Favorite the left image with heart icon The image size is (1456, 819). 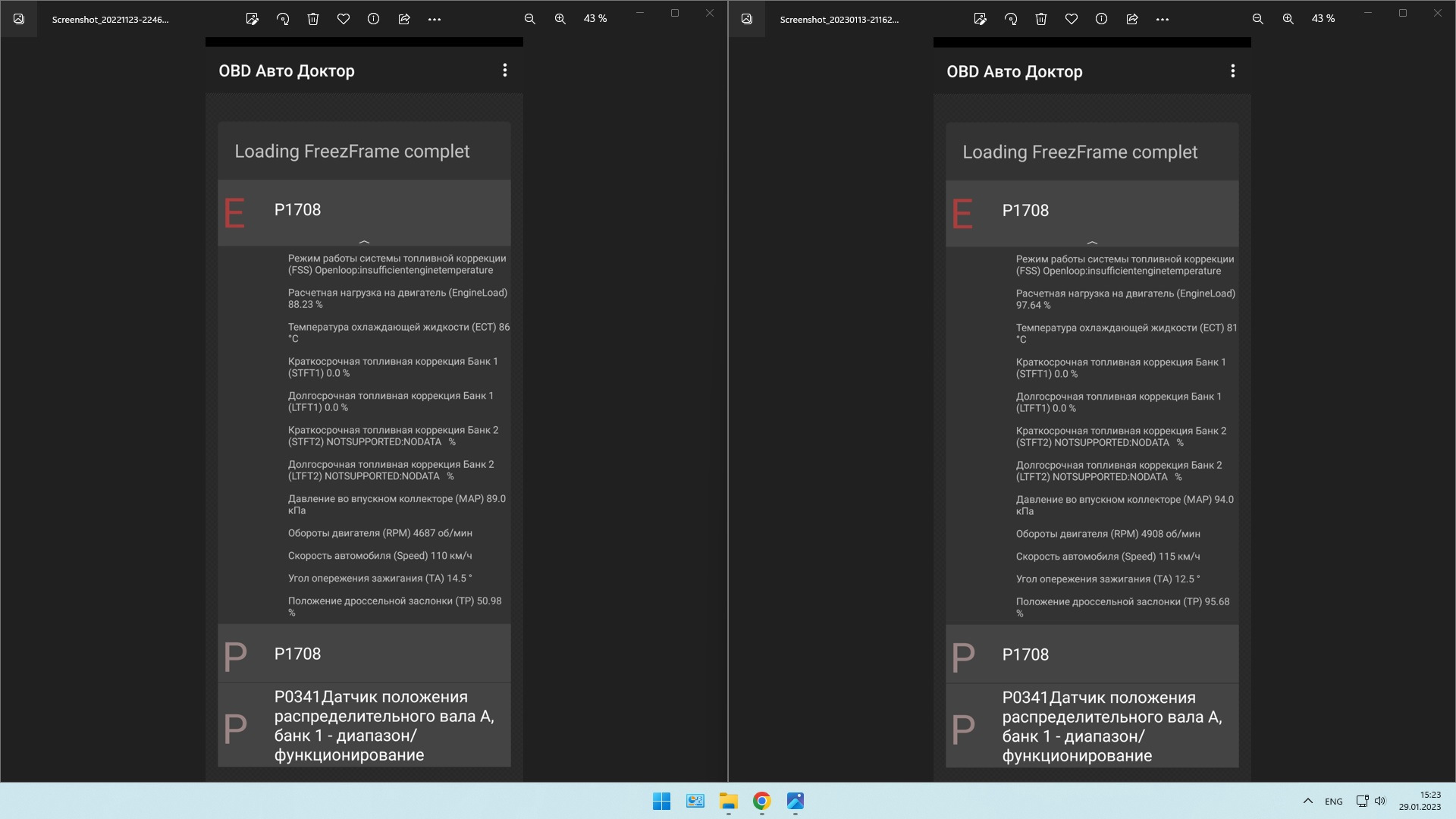click(344, 19)
